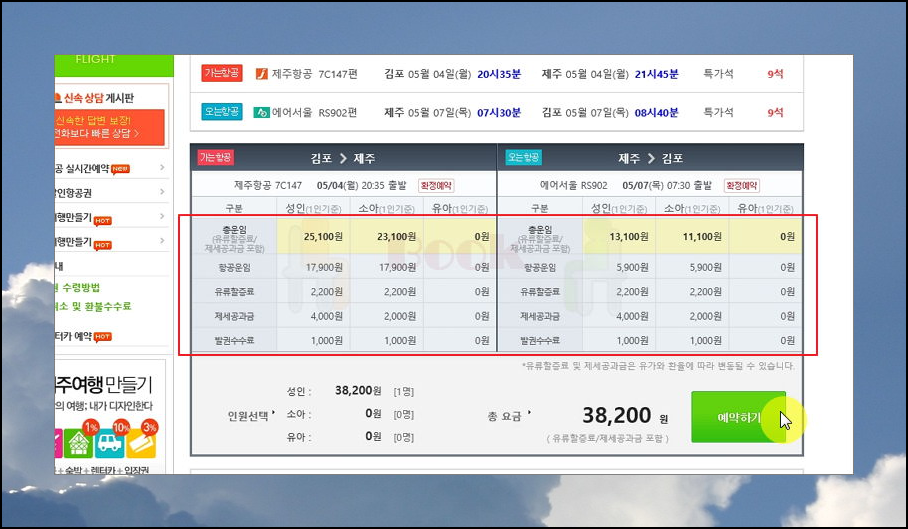Screen dimensions: 908x529
Task: Click the 유아 [0명] passenger count
Action: click(404, 437)
